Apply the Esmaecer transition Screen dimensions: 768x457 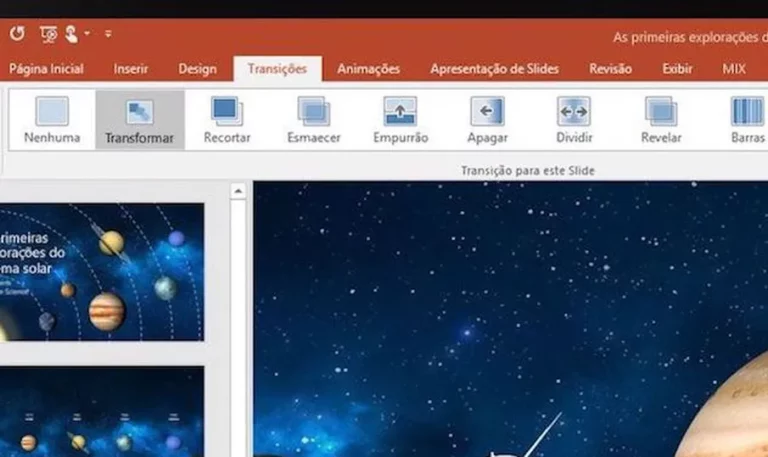314,120
